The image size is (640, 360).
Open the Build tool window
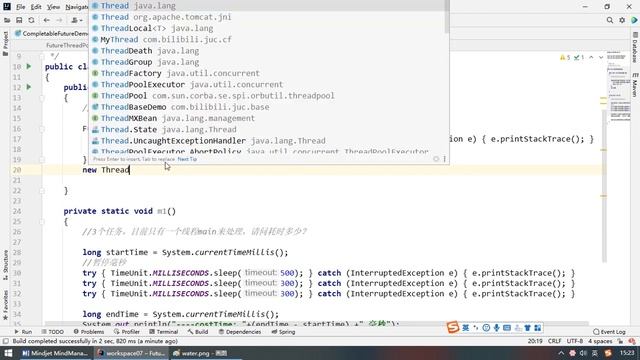pos(198,332)
